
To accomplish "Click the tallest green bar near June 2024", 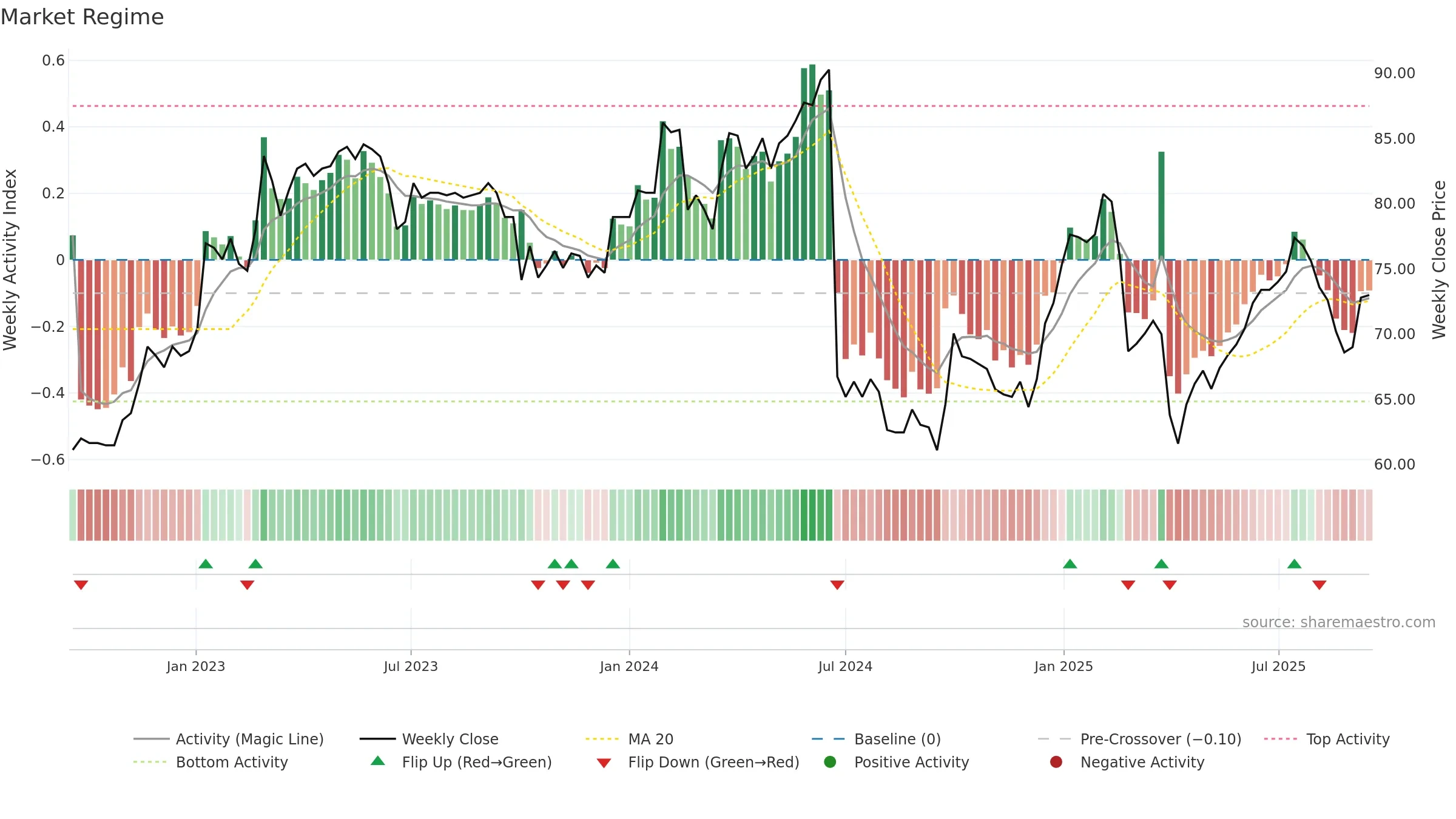I will [812, 162].
